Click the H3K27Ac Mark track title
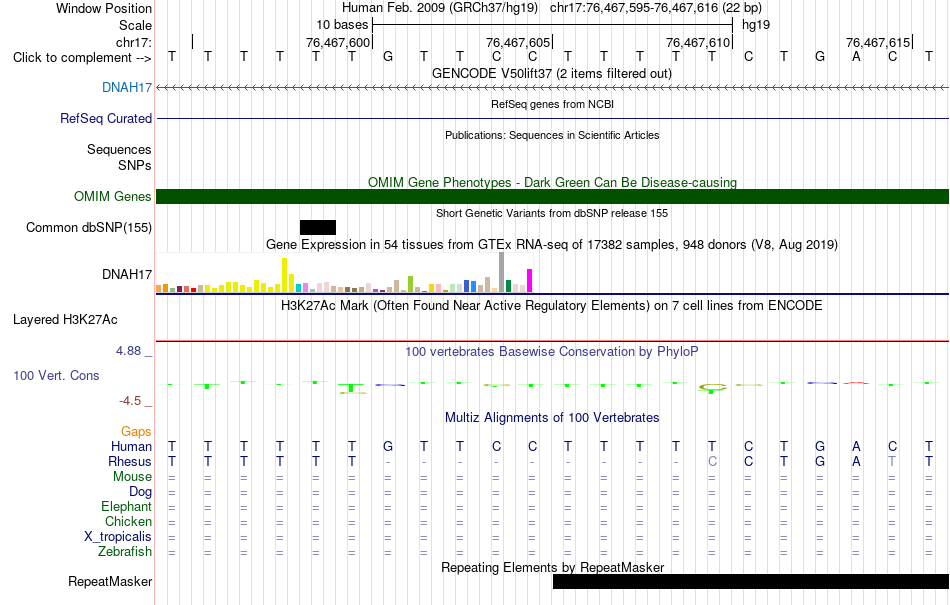The width and height of the screenshot is (950, 605). click(552, 305)
